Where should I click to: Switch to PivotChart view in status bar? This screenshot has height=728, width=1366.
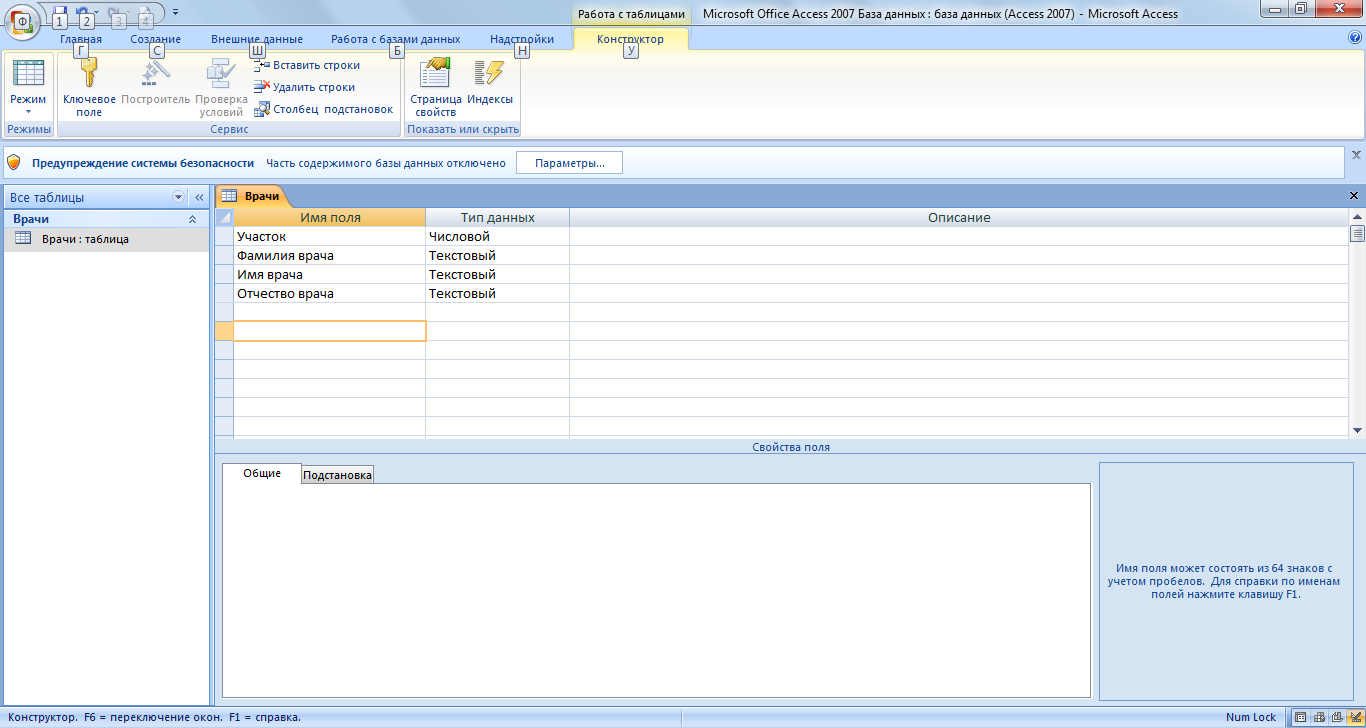click(x=1337, y=717)
